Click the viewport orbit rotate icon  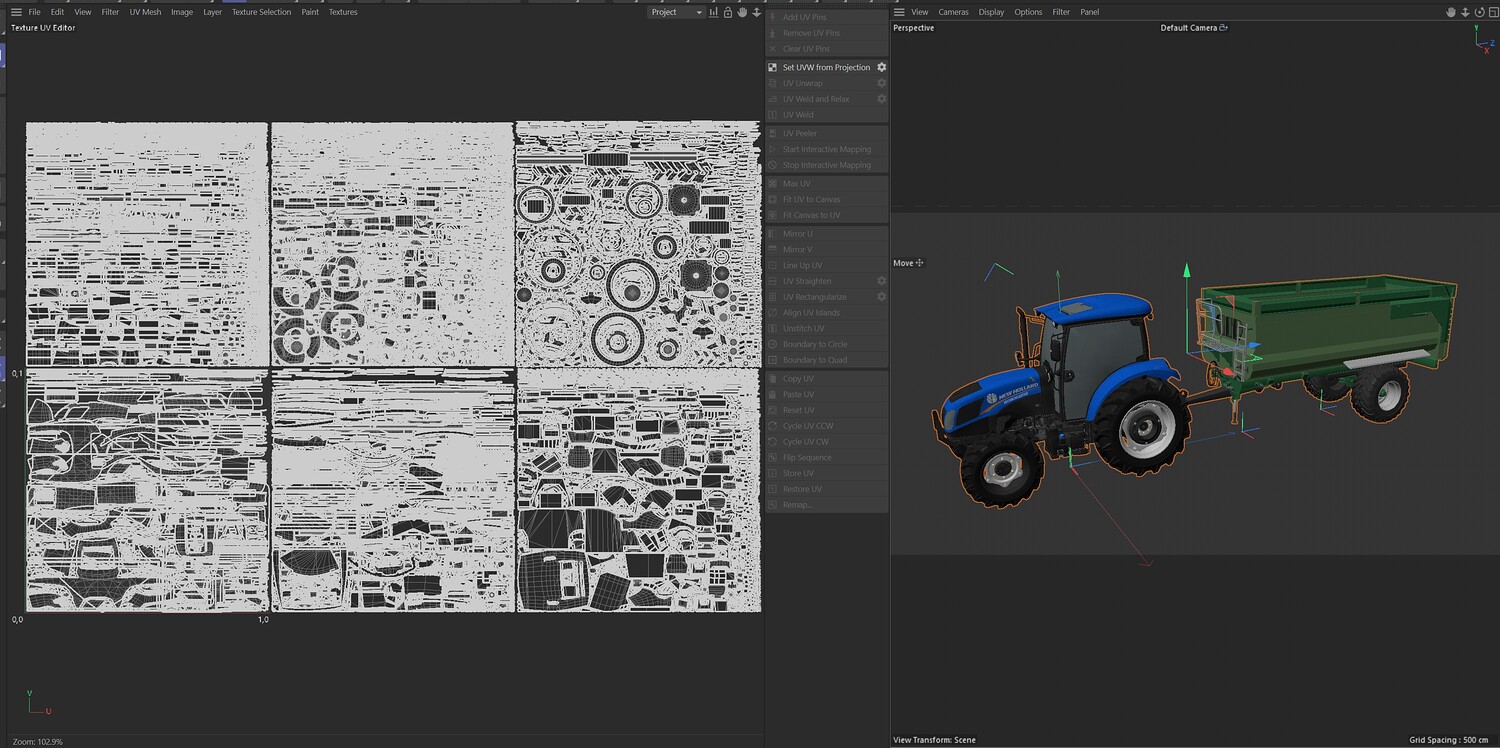1478,12
